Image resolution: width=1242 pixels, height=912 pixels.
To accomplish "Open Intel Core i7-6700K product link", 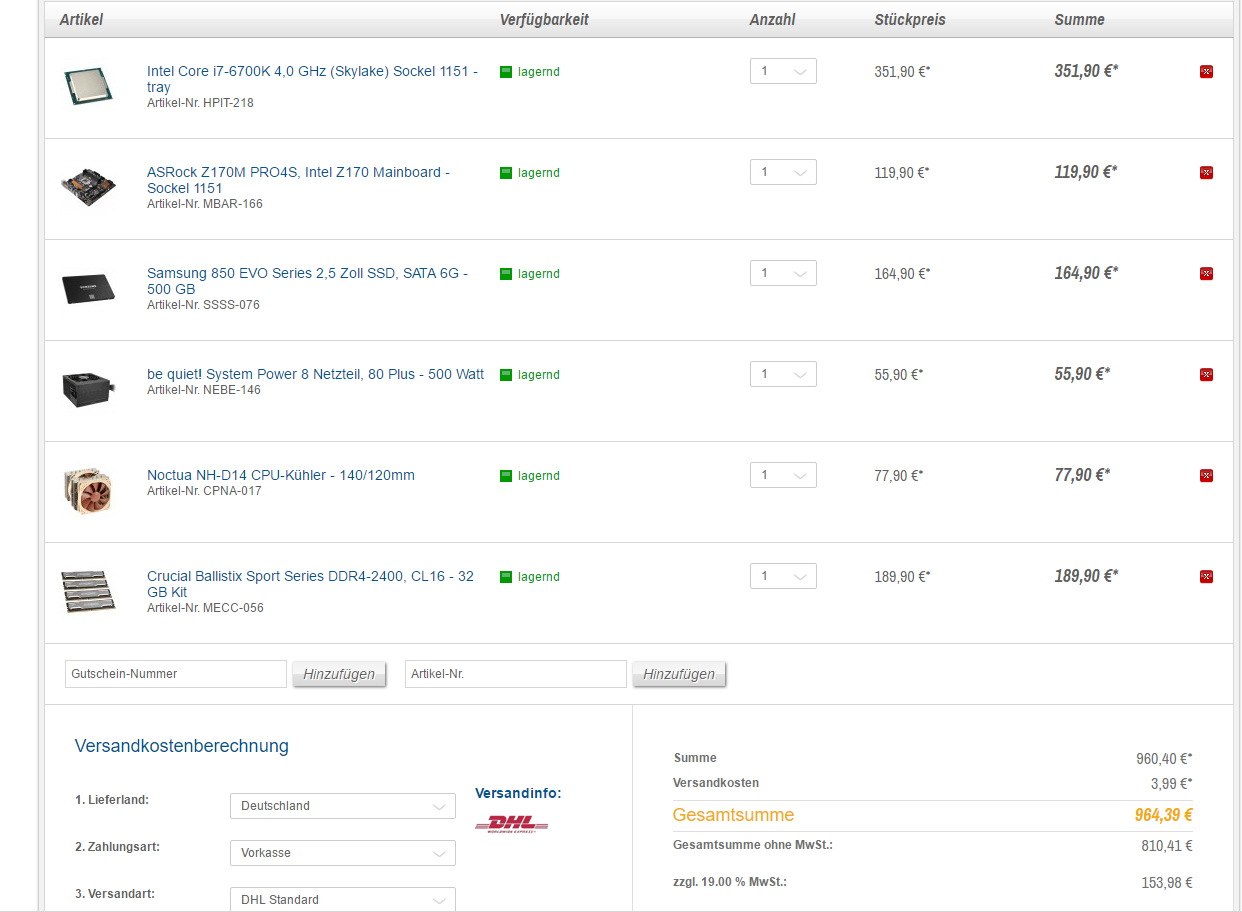I will point(312,79).
